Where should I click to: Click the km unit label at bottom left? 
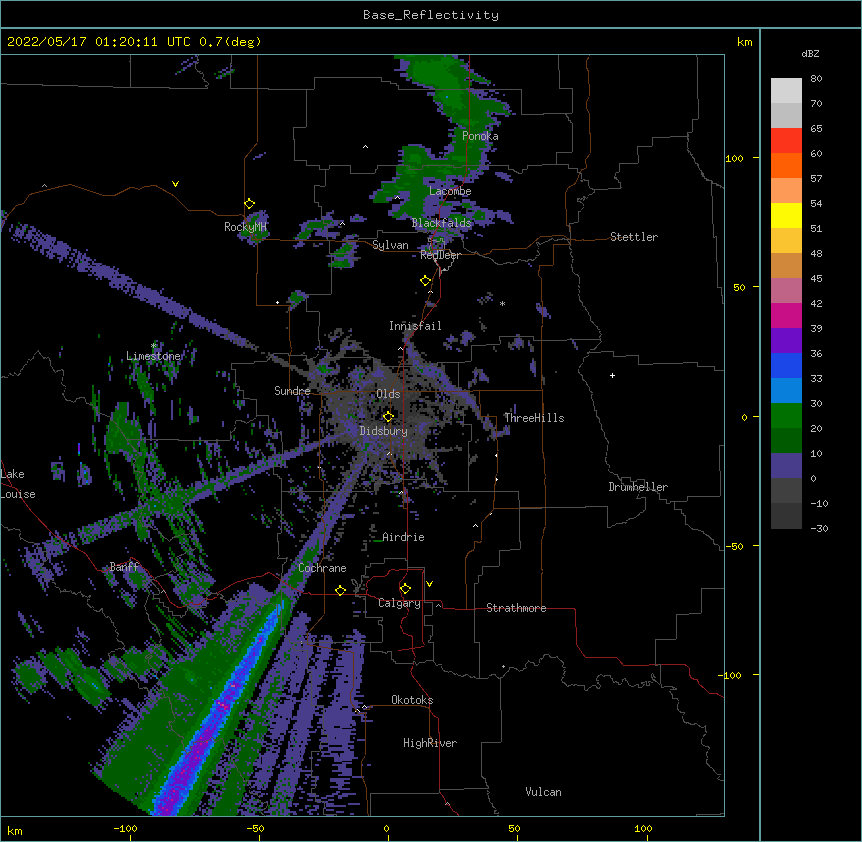pyautogui.click(x=15, y=831)
